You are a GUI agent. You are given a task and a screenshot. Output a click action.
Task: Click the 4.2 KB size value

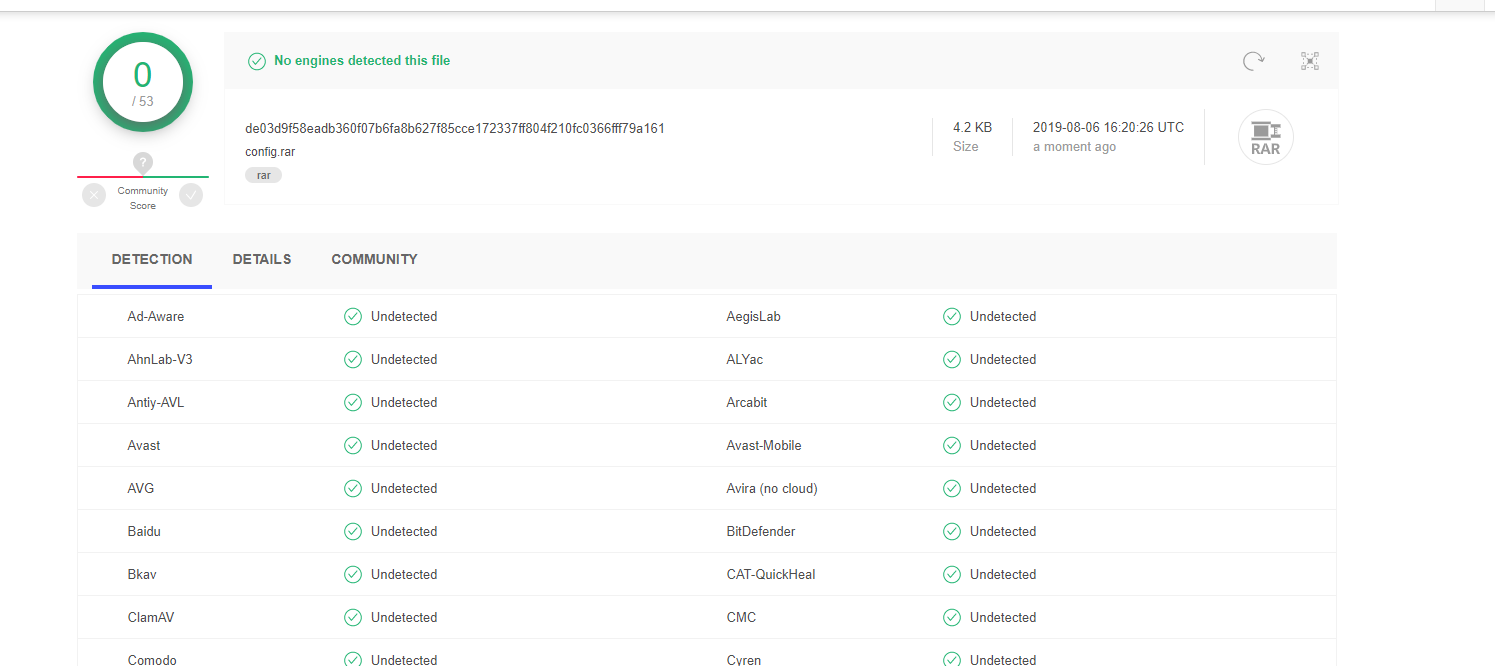[x=972, y=127]
